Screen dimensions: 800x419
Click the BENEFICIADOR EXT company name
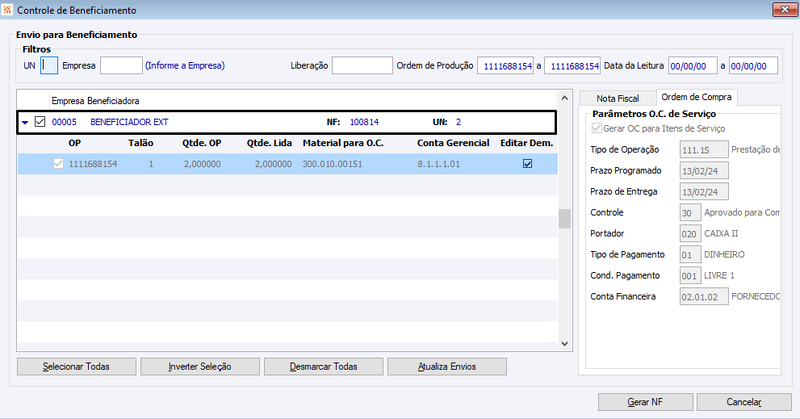click(129, 122)
